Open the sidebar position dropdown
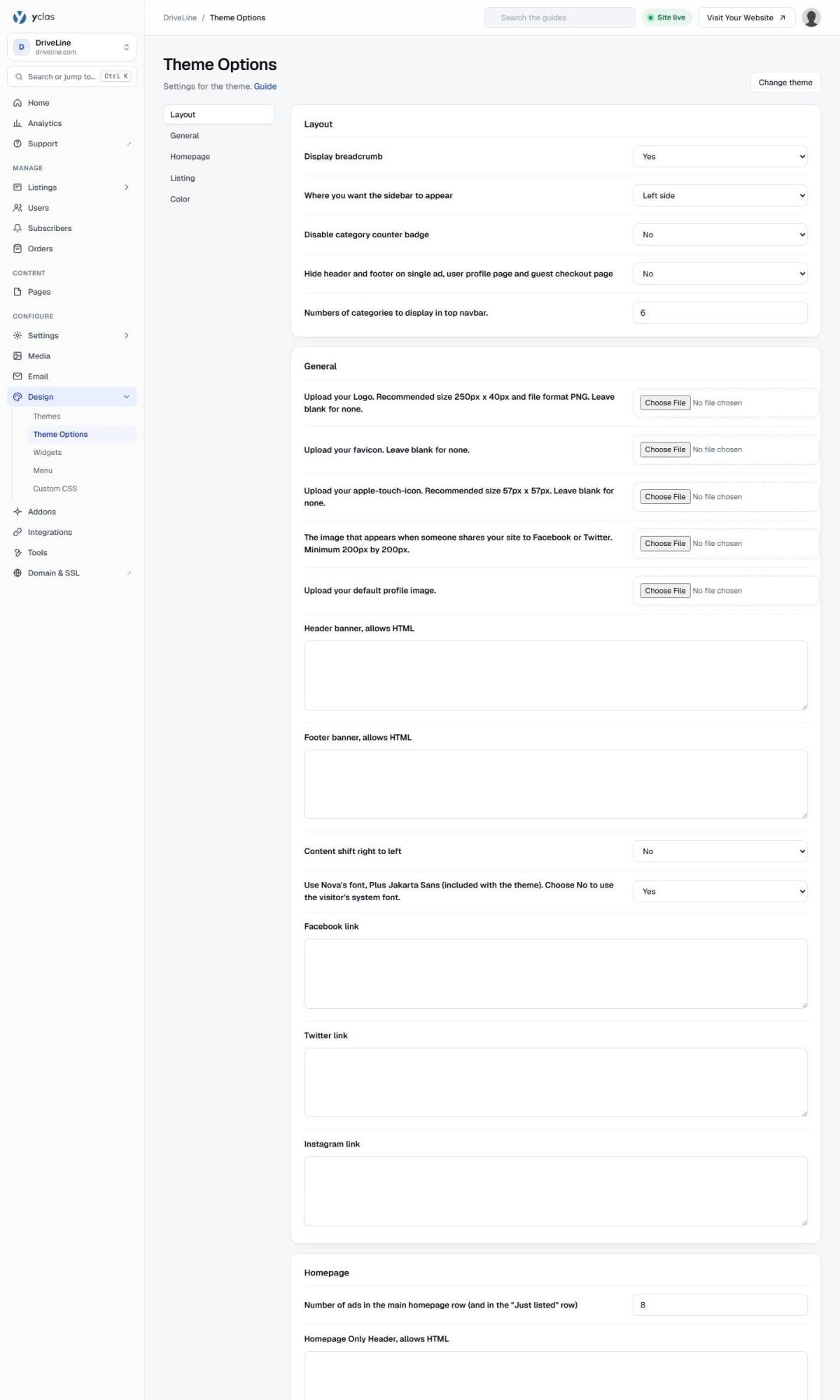Viewport: 840px width, 1400px height. tap(720, 196)
